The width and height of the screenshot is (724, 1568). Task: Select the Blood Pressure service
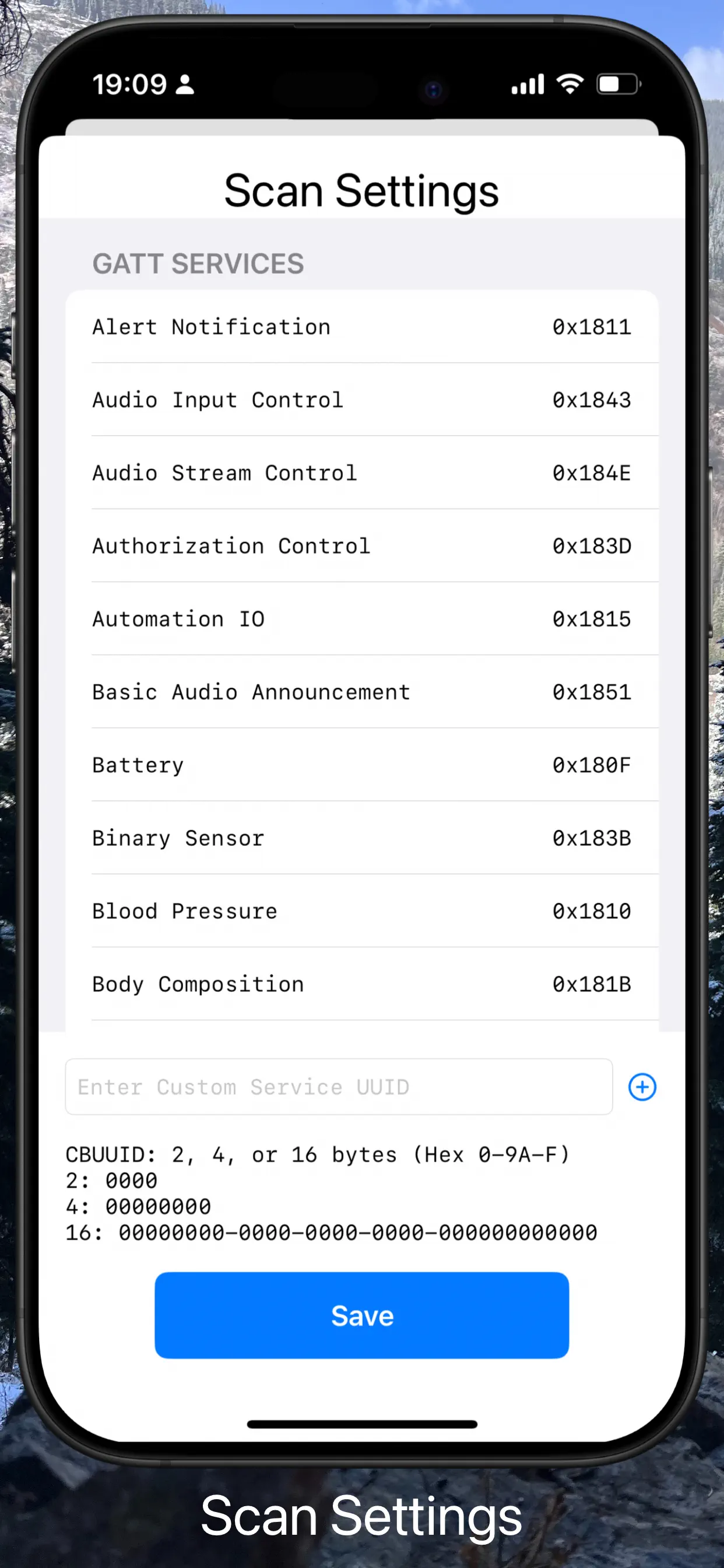(361, 911)
